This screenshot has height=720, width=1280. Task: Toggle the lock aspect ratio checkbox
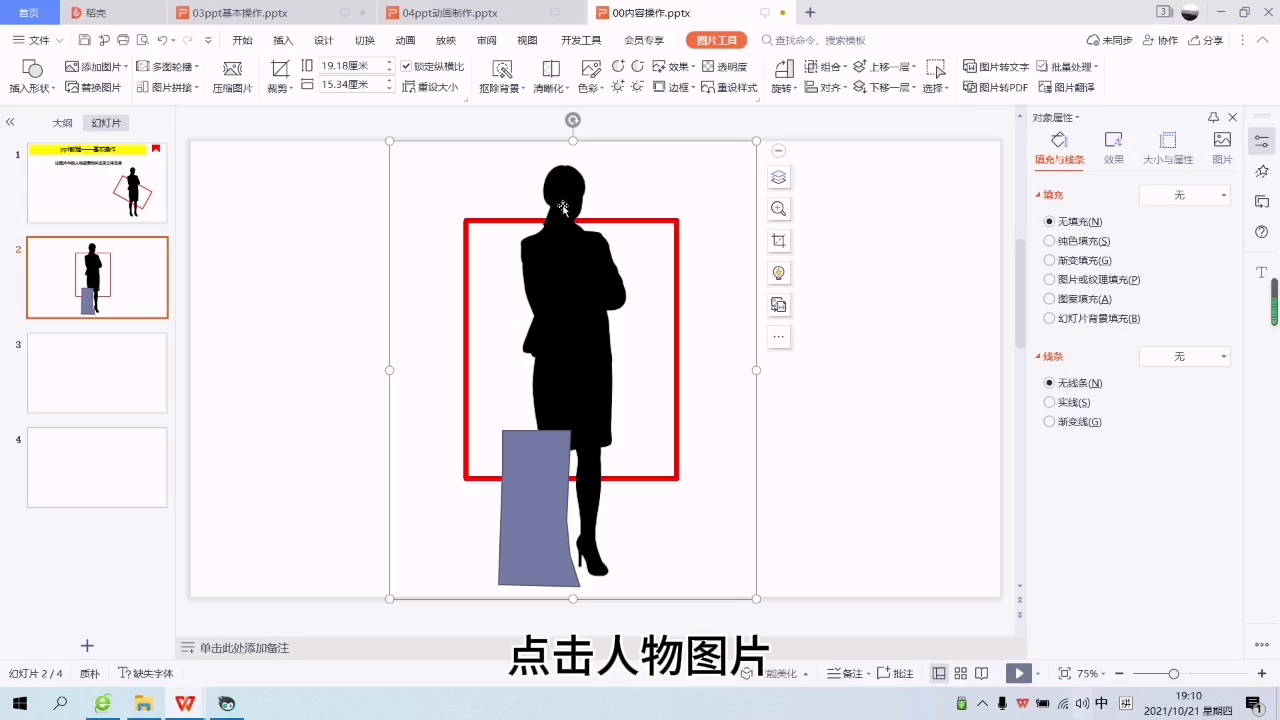406,66
